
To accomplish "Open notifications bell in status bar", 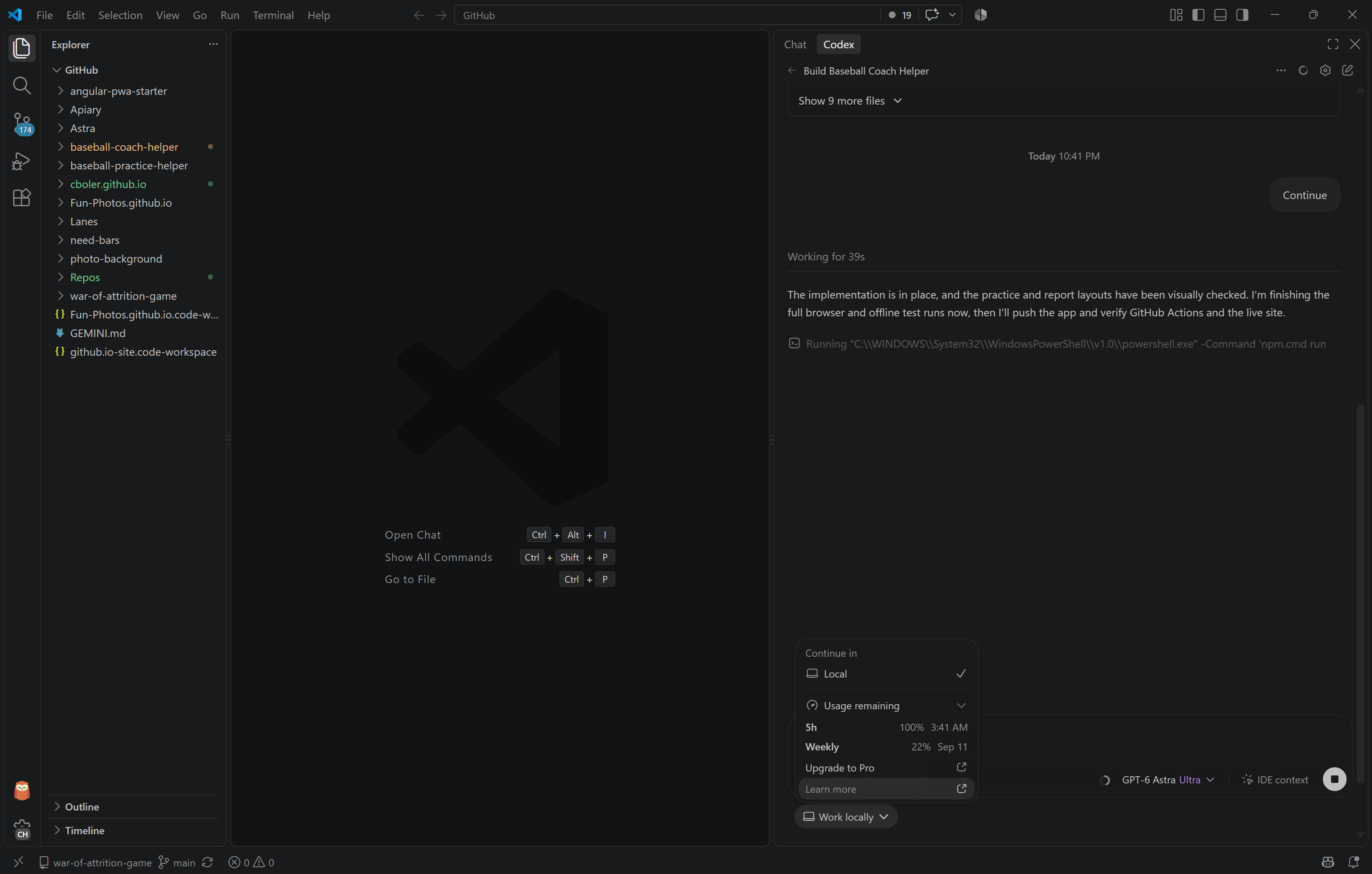I will (x=1354, y=863).
